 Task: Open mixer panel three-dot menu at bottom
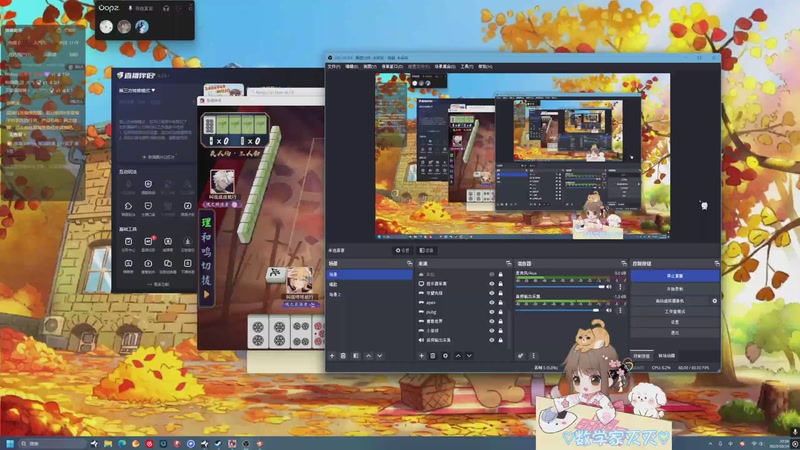533,356
